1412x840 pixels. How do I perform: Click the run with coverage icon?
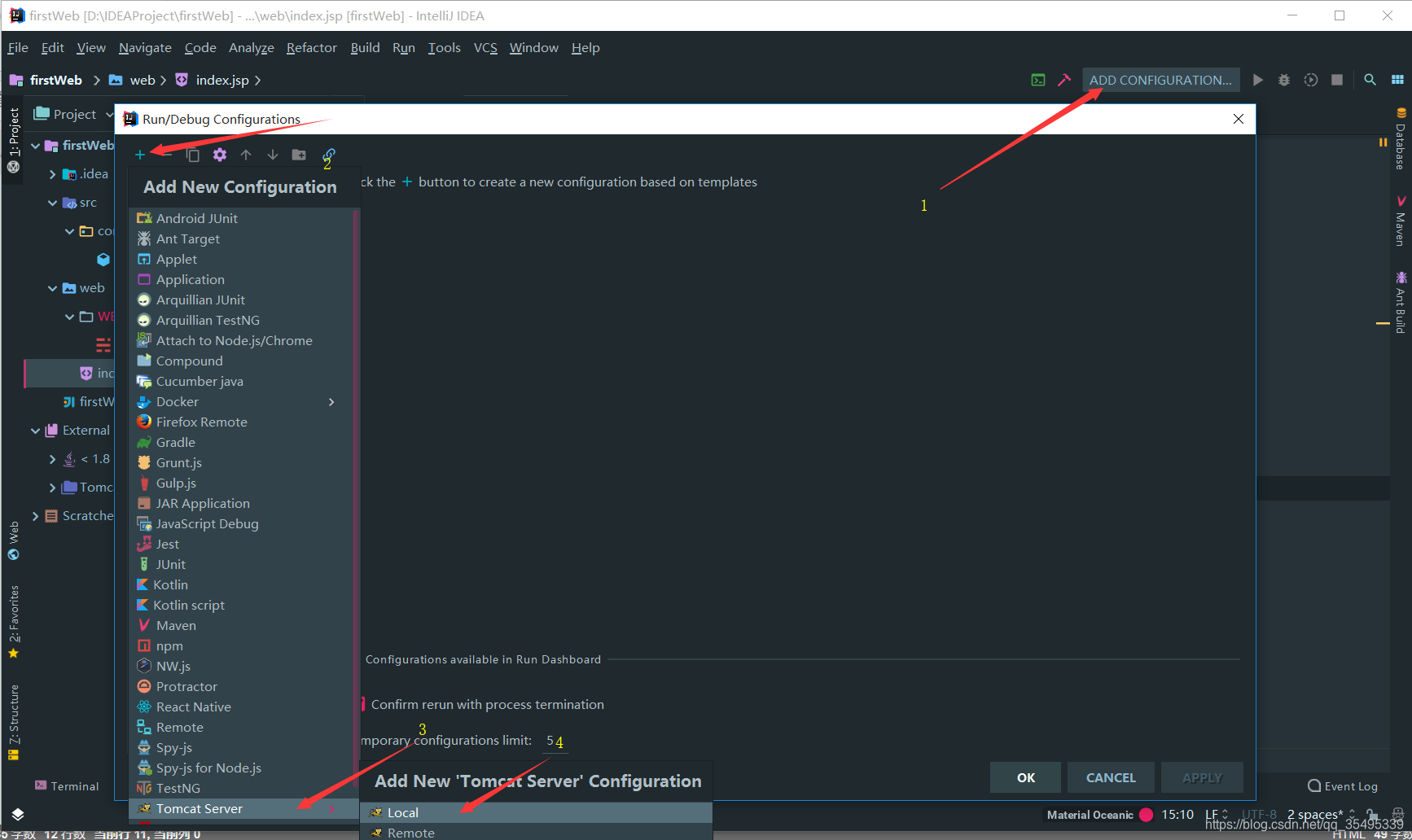[1311, 80]
